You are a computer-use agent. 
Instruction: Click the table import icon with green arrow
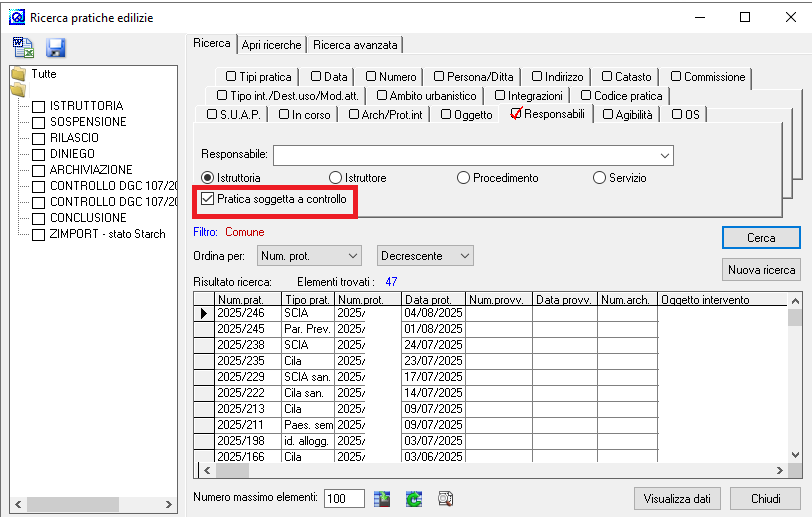click(383, 498)
